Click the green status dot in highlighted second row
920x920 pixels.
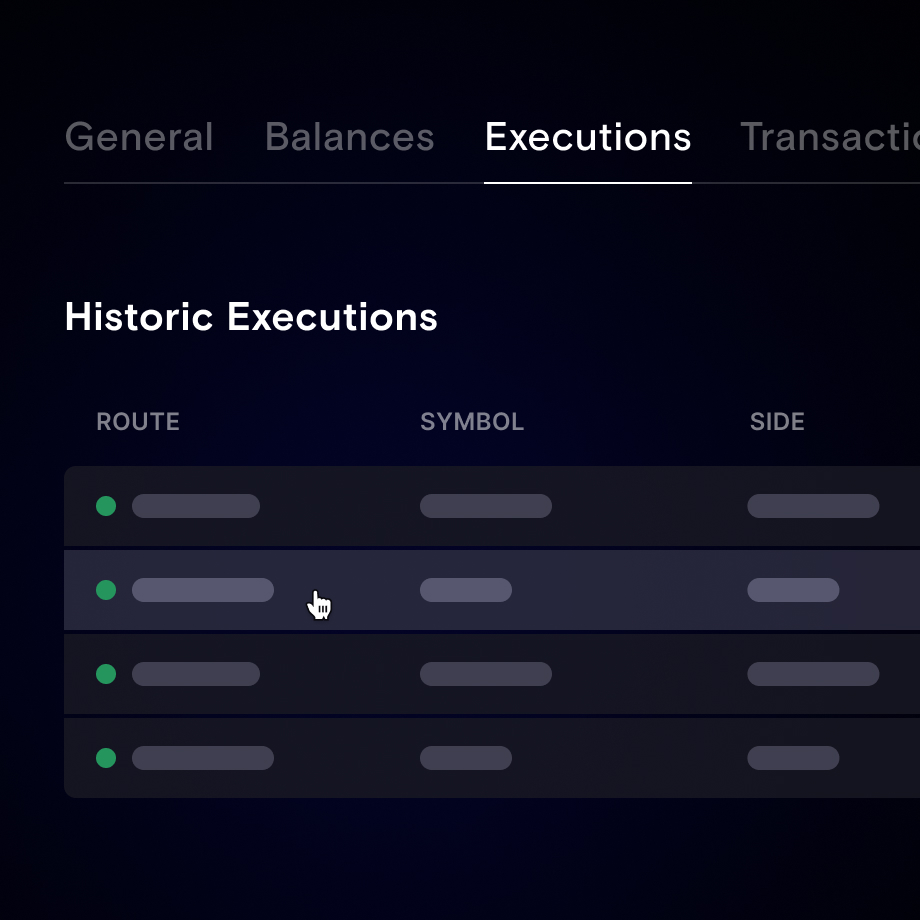[106, 590]
